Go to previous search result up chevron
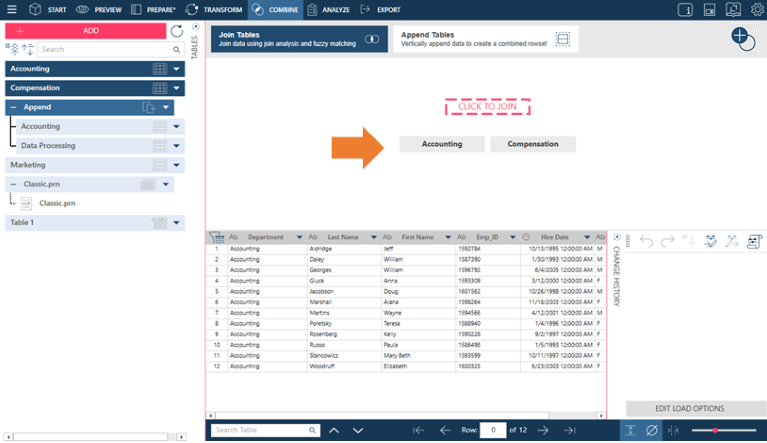Image resolution: width=767 pixels, height=443 pixels. click(x=334, y=430)
